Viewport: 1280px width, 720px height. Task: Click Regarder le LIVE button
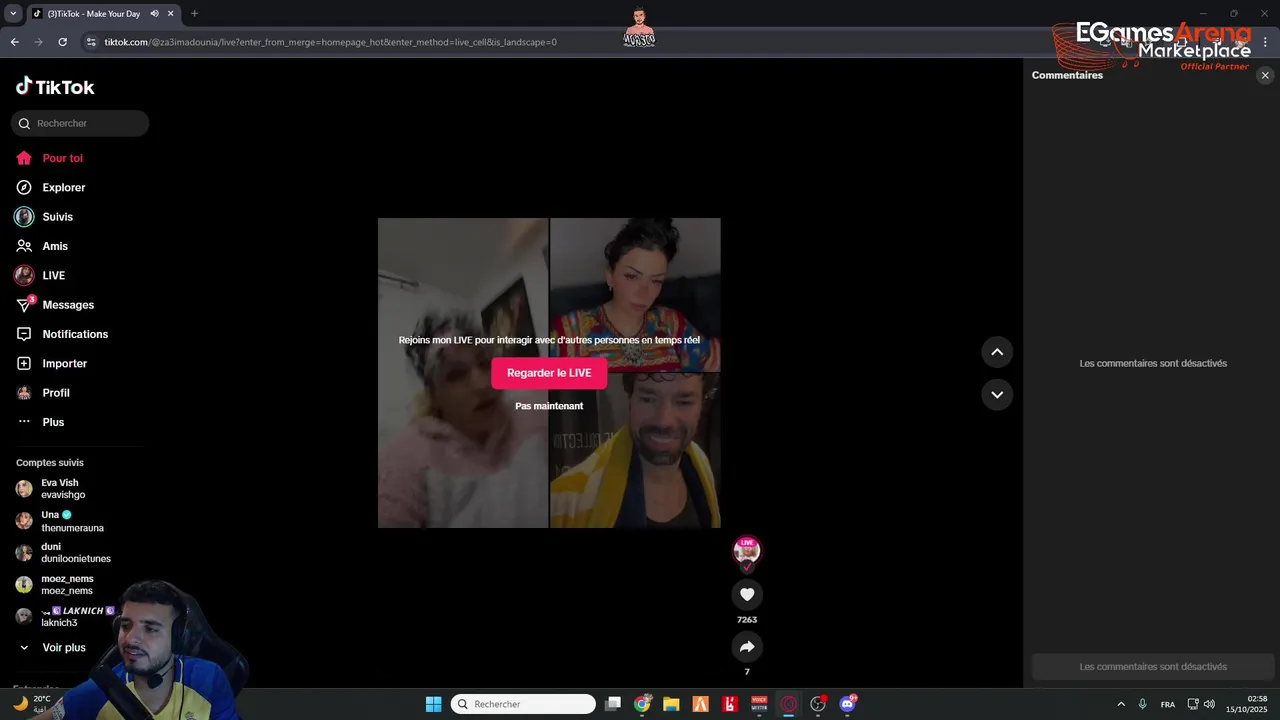[x=549, y=373]
